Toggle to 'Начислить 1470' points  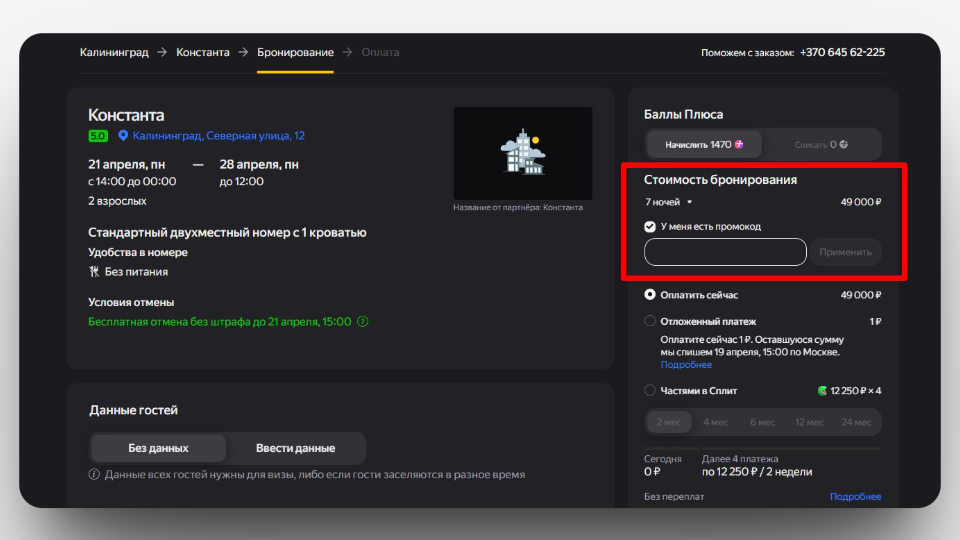704,144
